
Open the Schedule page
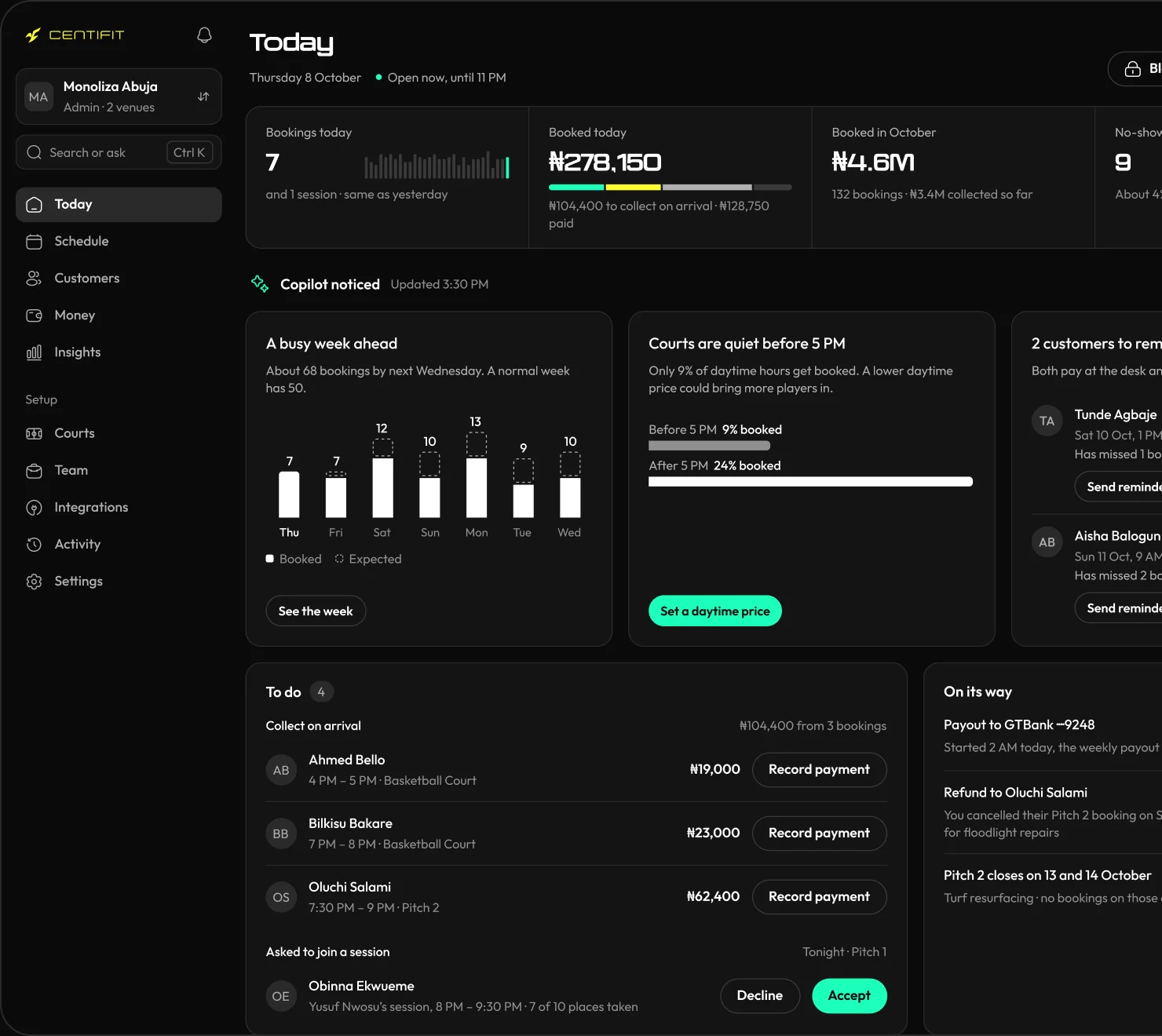coord(119,241)
